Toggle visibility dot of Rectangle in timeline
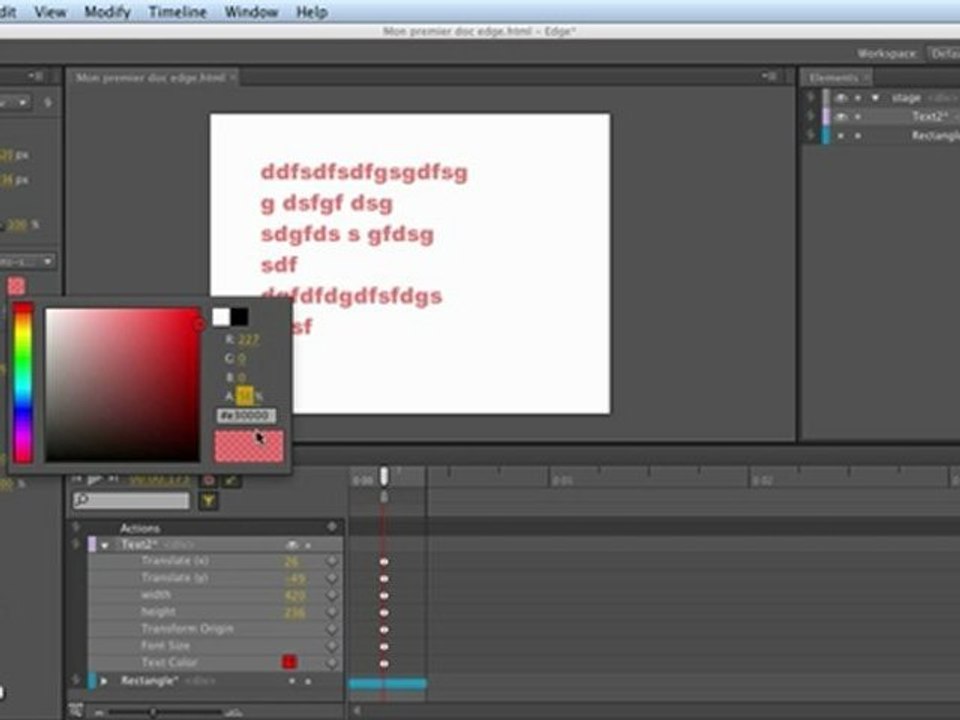The height and width of the screenshot is (720, 960). click(291, 681)
